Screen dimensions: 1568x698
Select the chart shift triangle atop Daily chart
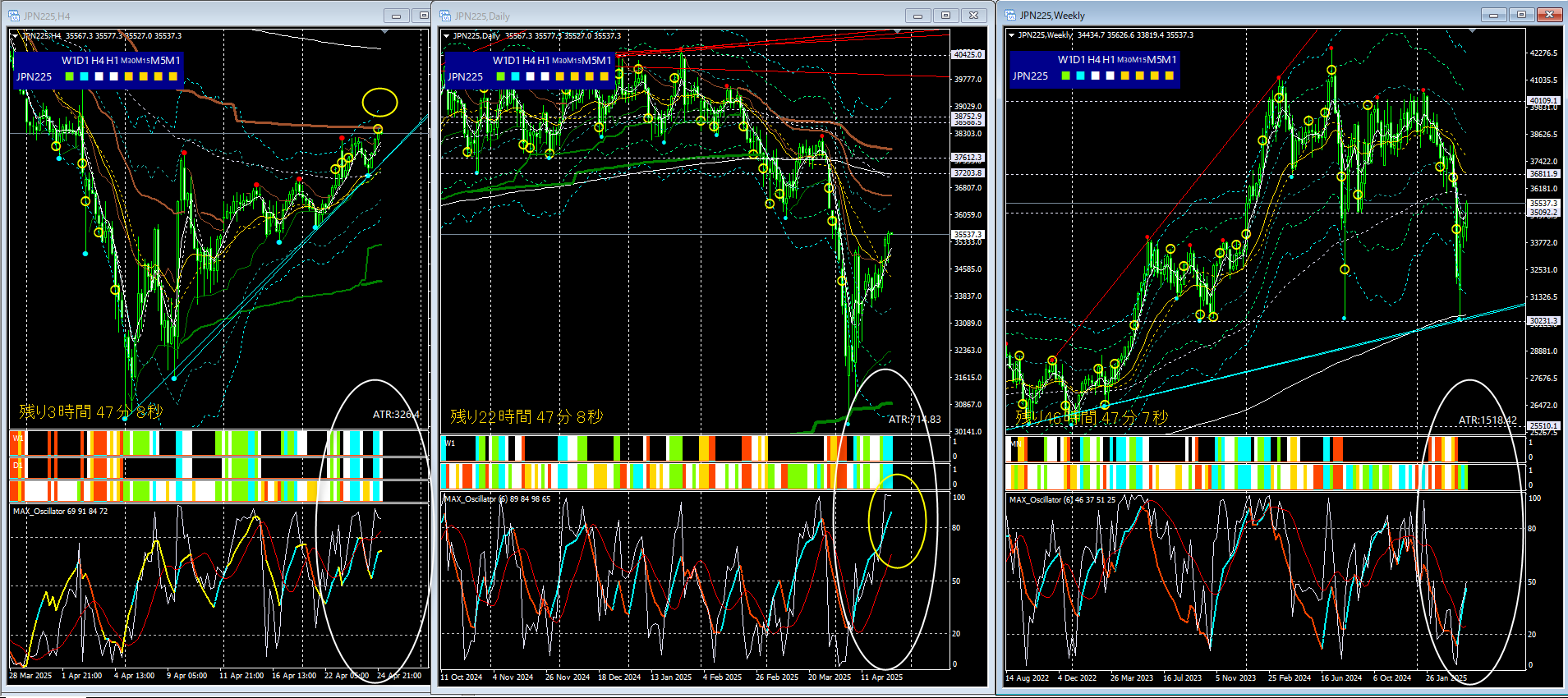click(898, 31)
